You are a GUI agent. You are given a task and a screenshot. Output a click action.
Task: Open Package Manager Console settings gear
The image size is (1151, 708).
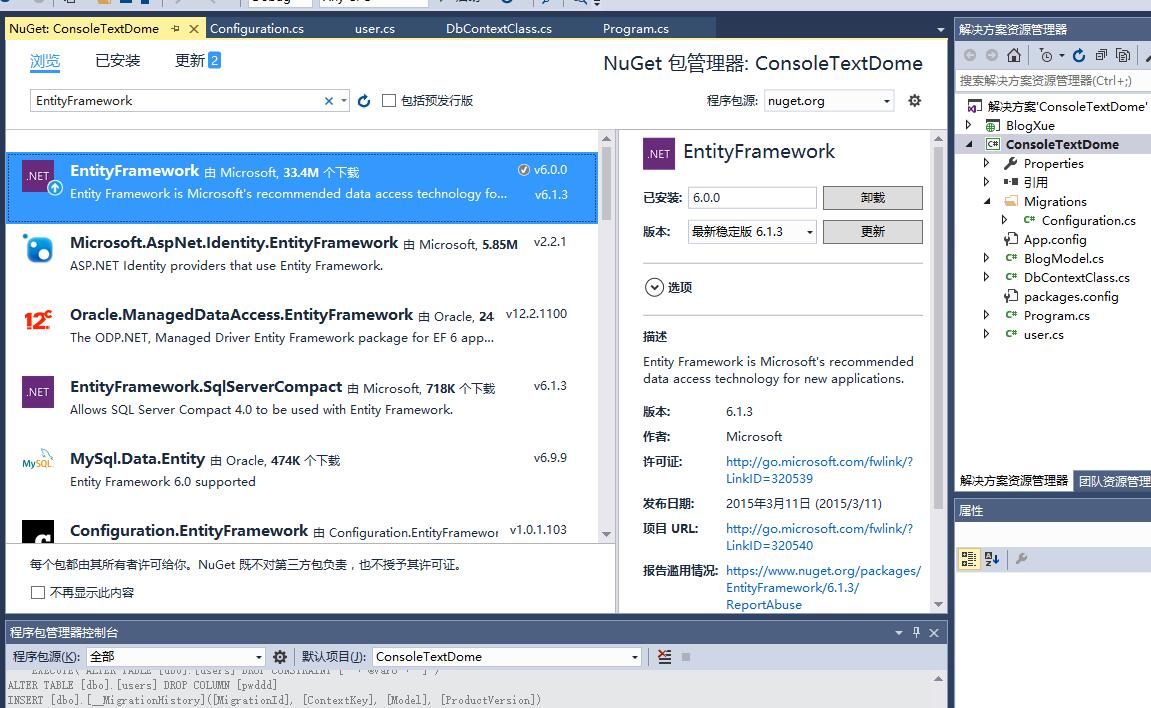click(x=280, y=657)
